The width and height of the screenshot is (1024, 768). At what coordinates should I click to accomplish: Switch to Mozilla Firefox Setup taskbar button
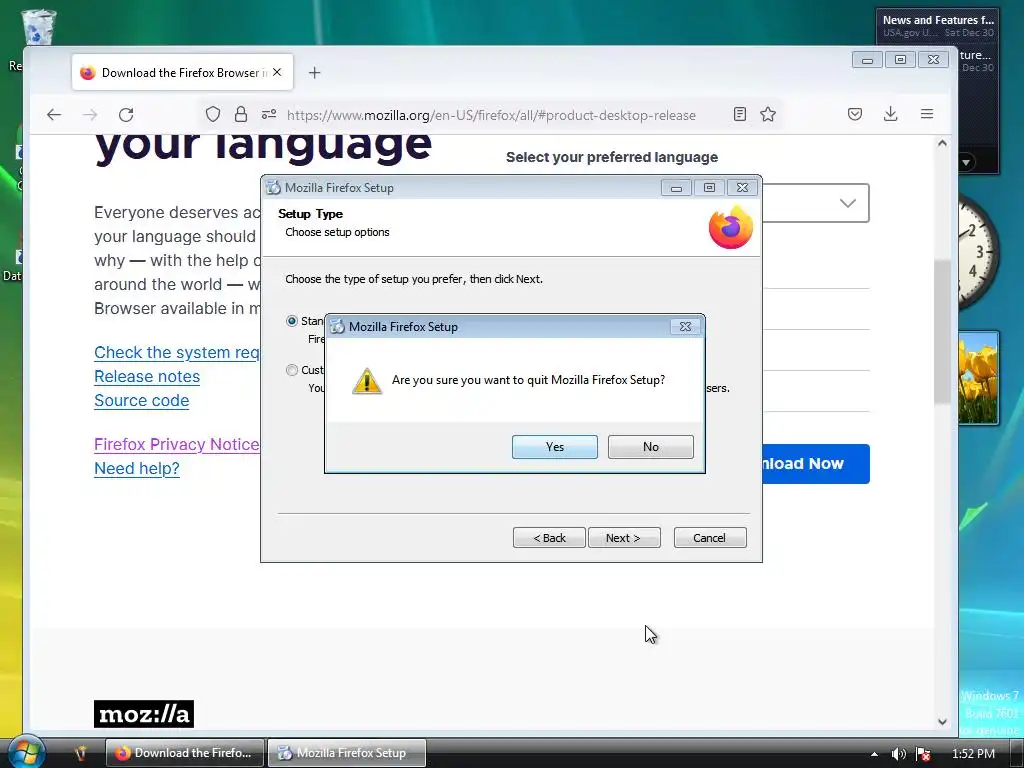pos(347,753)
